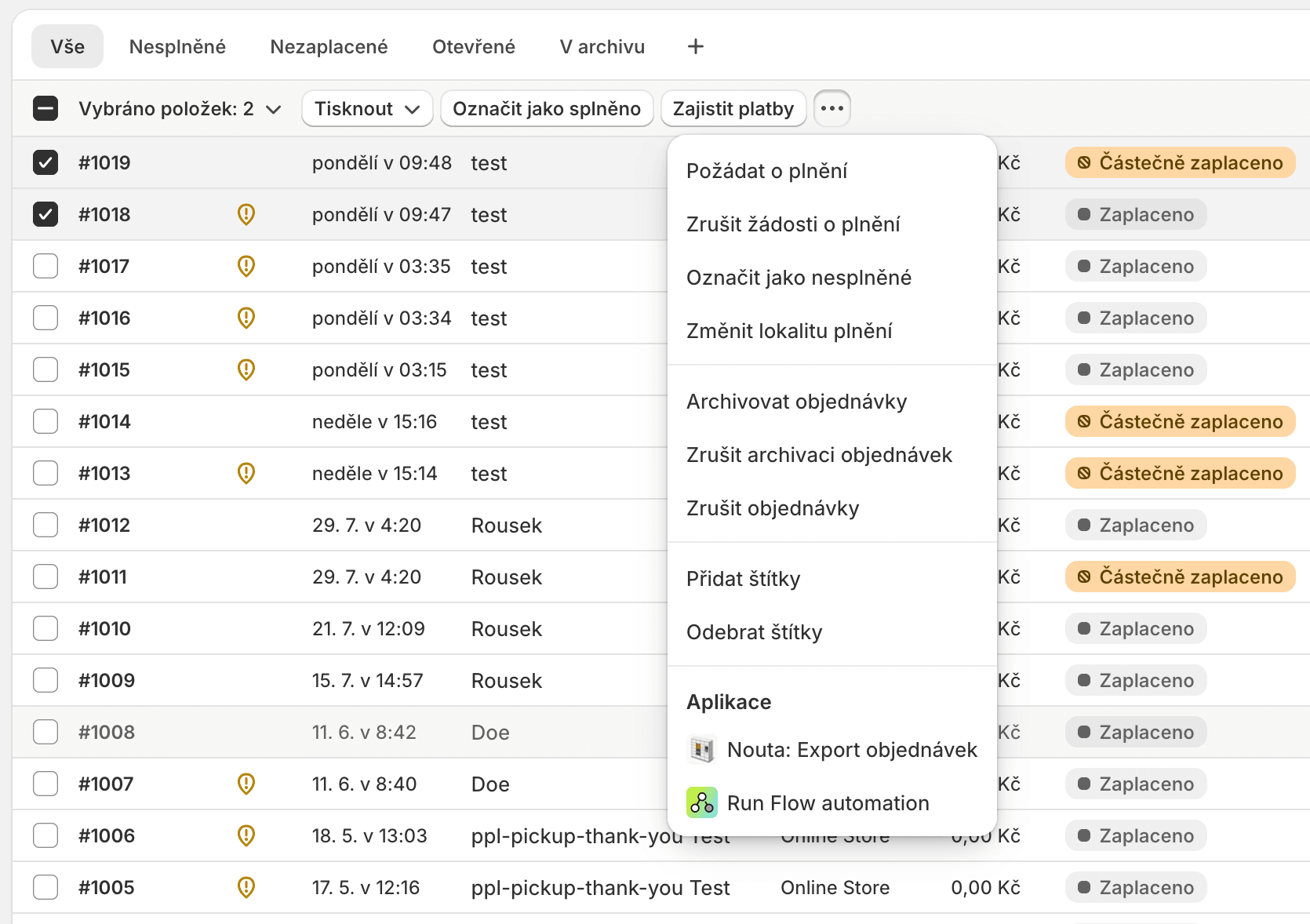This screenshot has width=1310, height=924.
Task: Click the warning icon on order #1007
Action: pyautogui.click(x=246, y=784)
